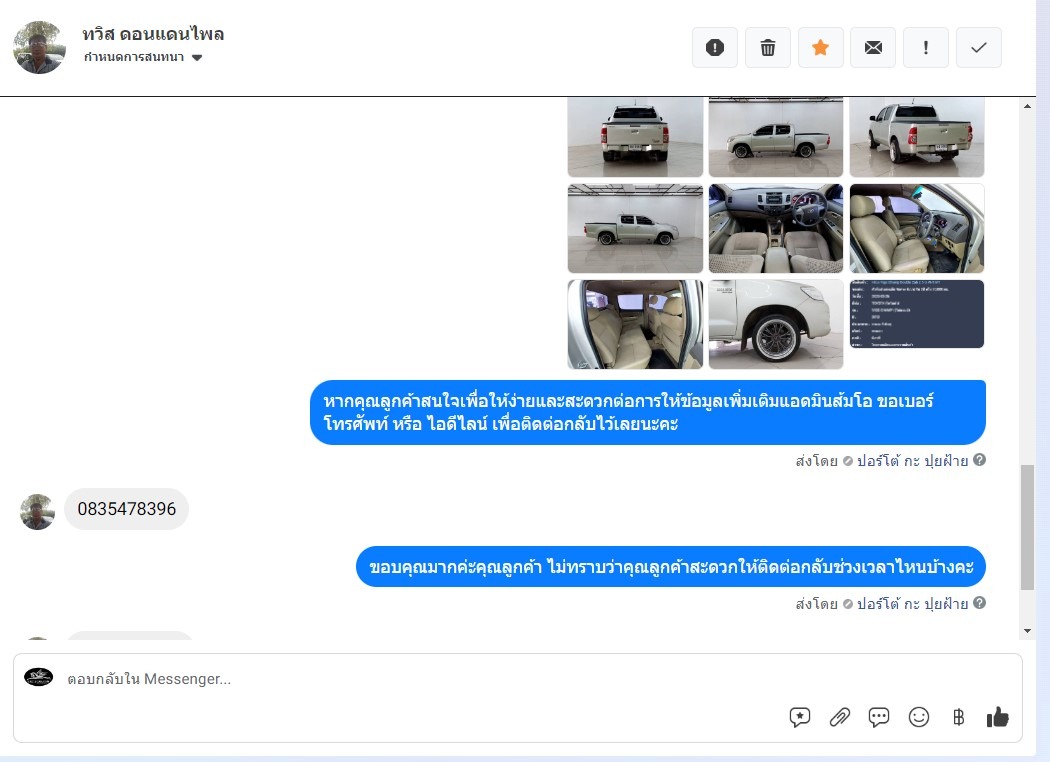Open the emoji picker smiley icon
Viewport: 1050px width, 762px height.
919,717
